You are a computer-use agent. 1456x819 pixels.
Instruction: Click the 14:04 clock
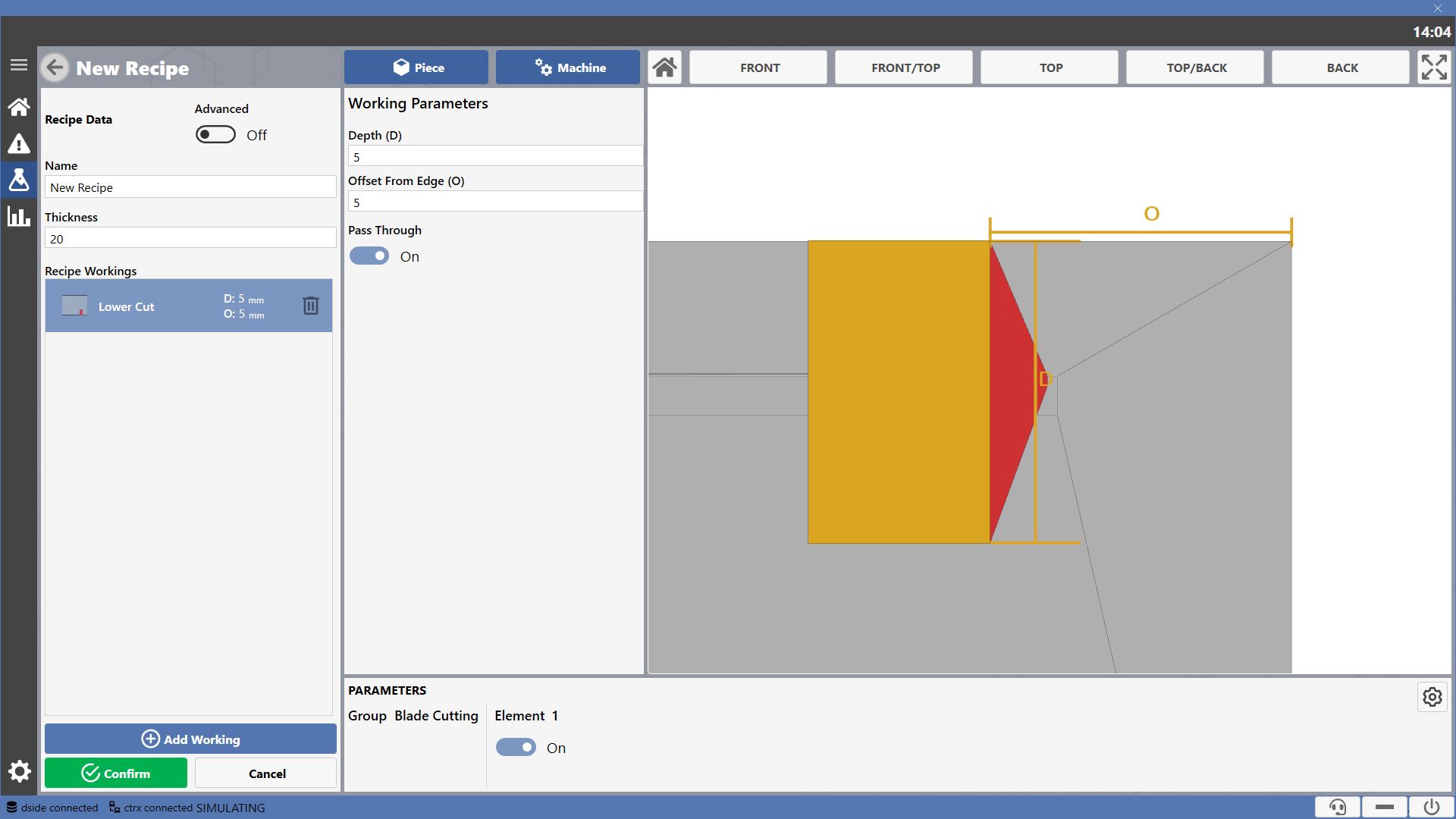point(1431,32)
